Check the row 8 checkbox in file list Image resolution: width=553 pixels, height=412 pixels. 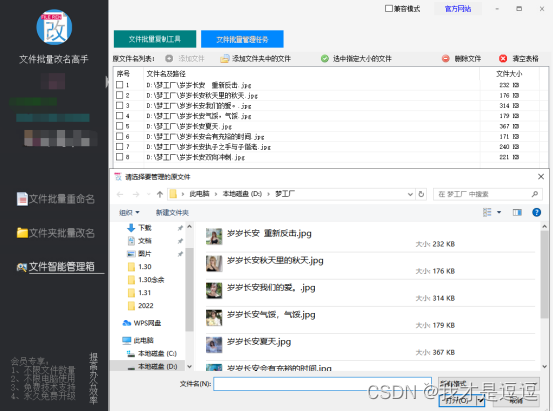point(120,157)
